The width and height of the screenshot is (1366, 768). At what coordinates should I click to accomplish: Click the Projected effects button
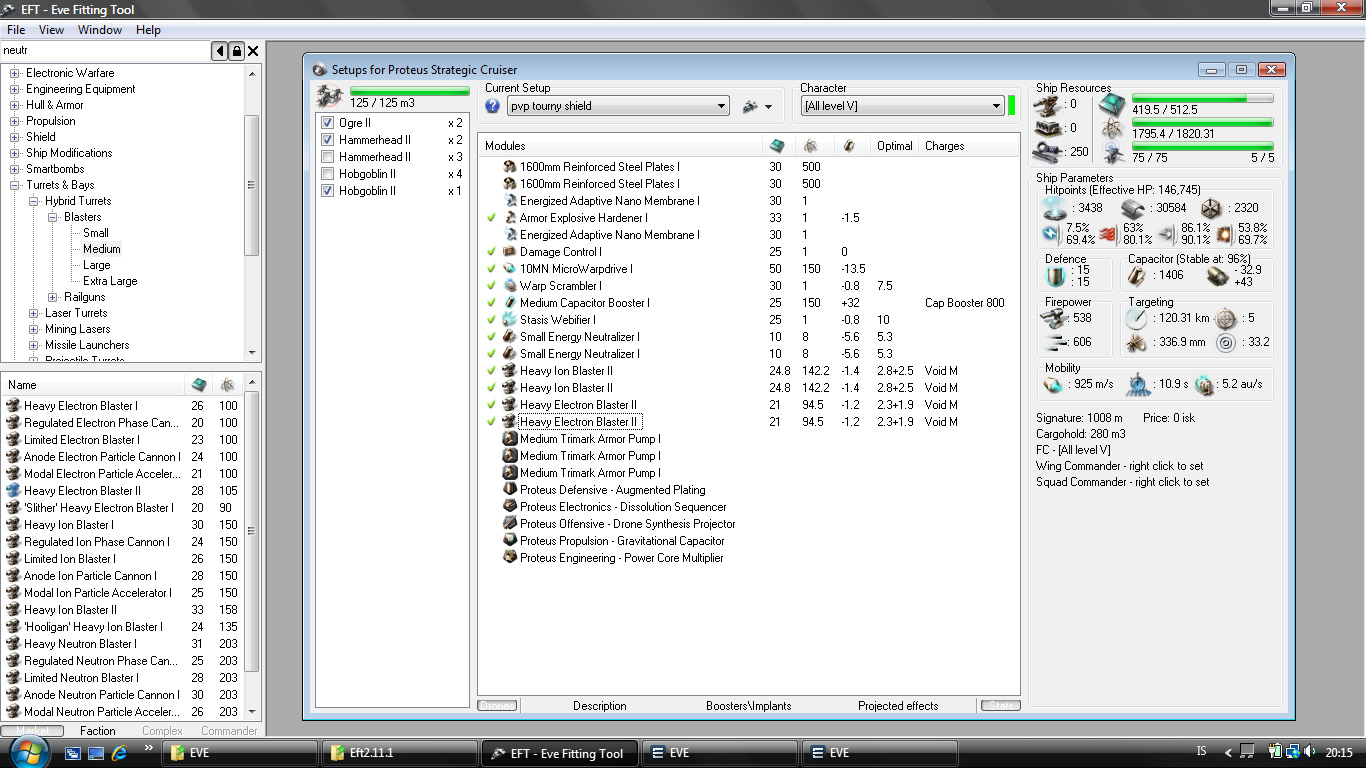coord(897,706)
